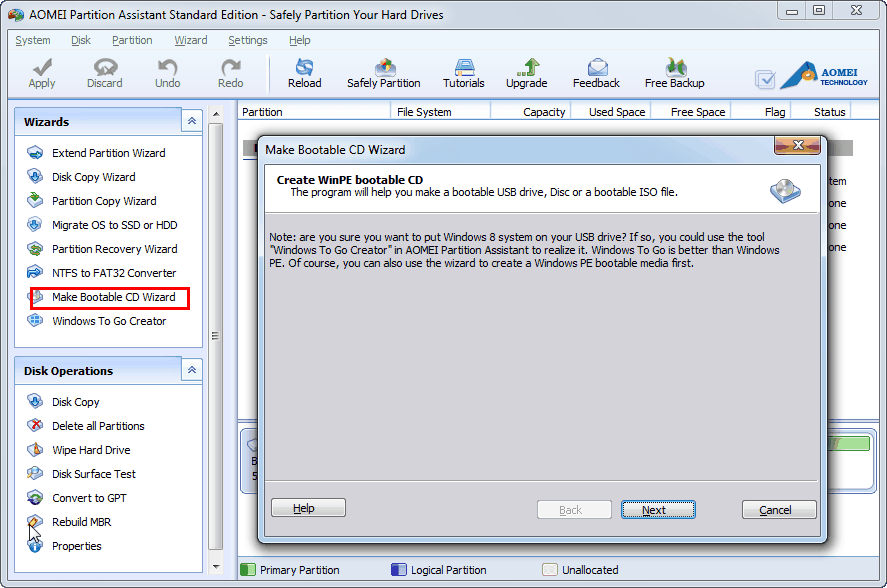This screenshot has width=887, height=588.
Task: Click the Extend Partition Wizard icon
Action: (35, 152)
